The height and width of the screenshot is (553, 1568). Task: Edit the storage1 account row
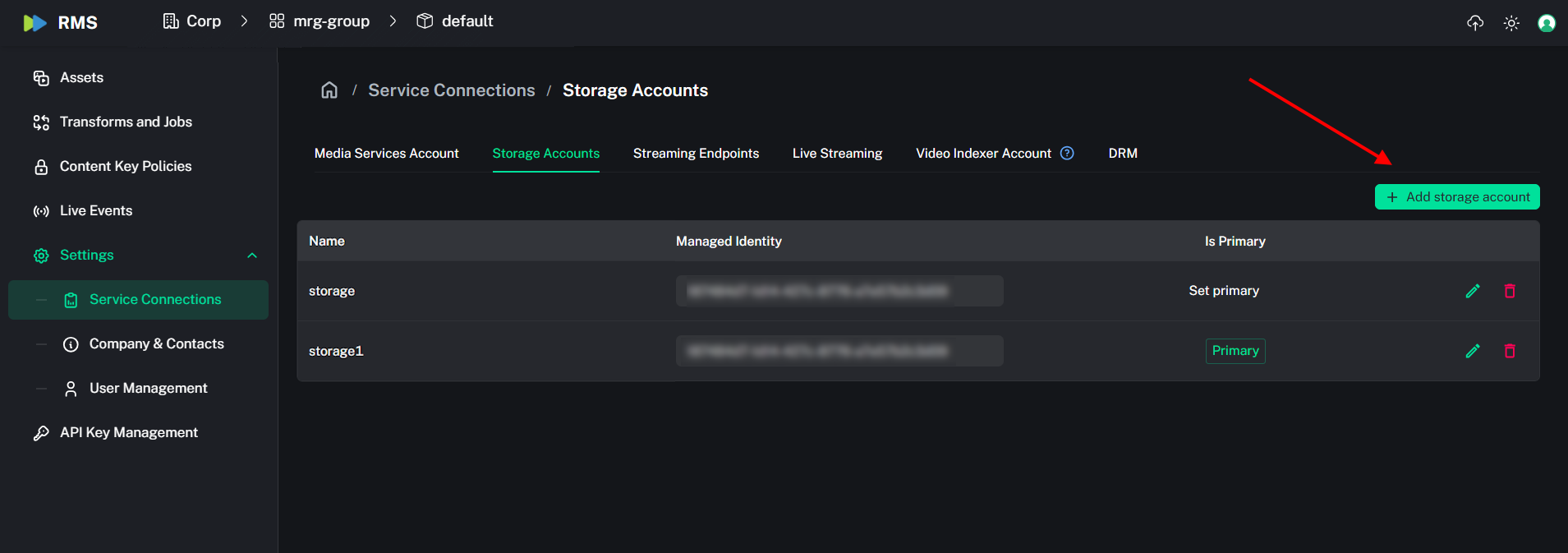[1473, 351]
